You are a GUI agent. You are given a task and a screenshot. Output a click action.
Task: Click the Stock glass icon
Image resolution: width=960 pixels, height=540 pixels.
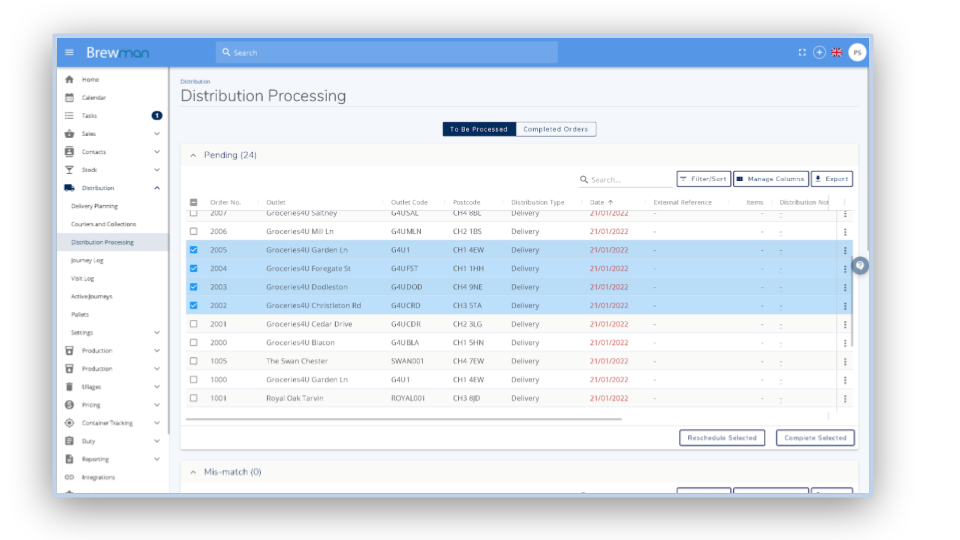click(x=69, y=170)
